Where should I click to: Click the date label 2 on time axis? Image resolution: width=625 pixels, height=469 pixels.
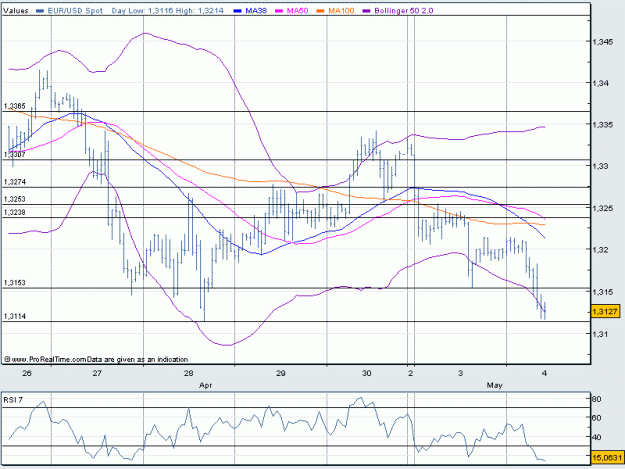tap(411, 373)
